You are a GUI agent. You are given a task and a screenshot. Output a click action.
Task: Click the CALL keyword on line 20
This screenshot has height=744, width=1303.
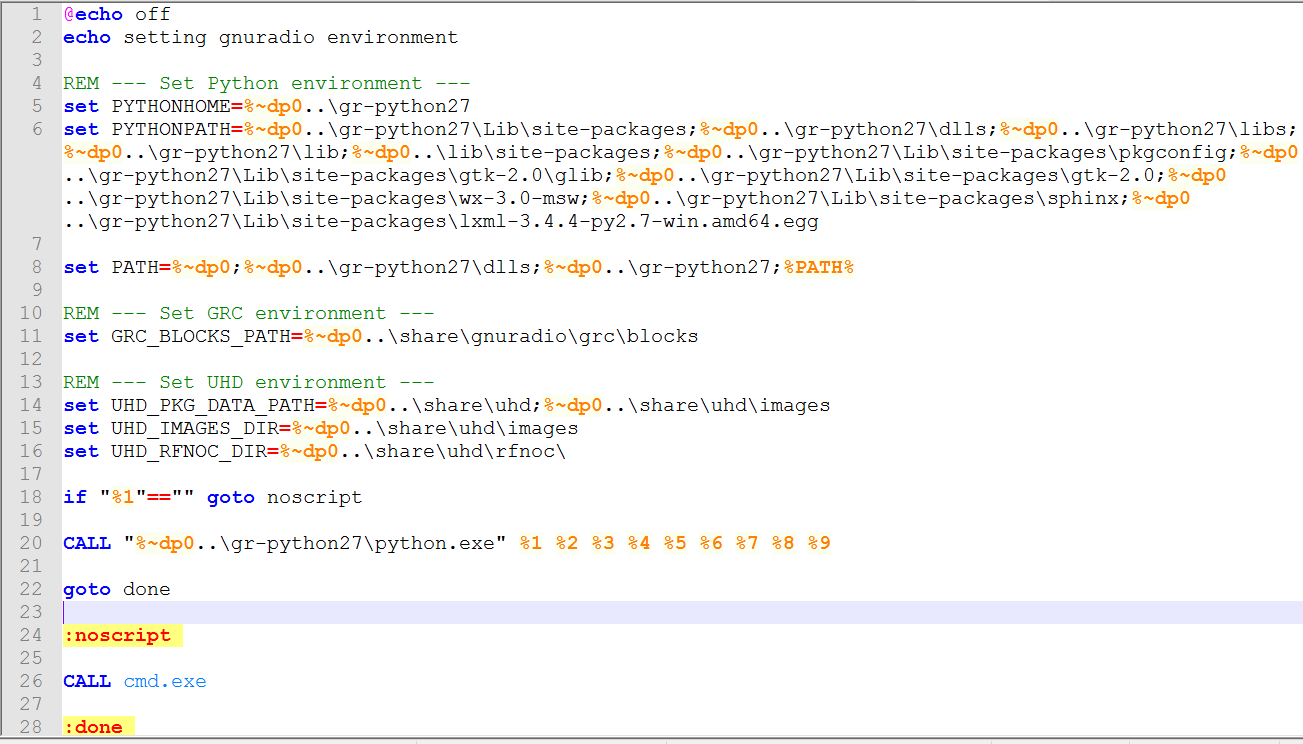click(x=87, y=543)
